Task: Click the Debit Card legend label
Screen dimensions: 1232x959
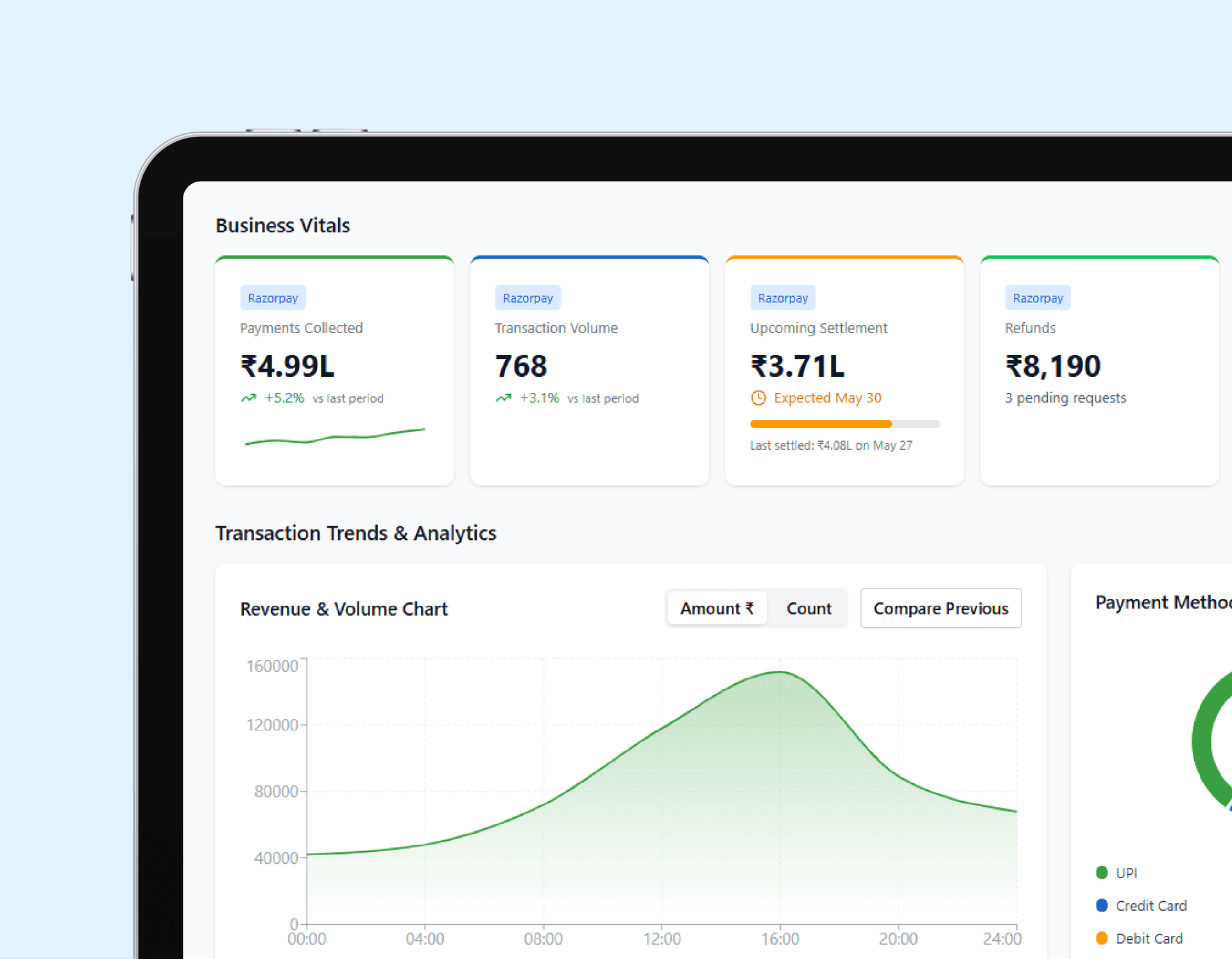Action: (x=1149, y=938)
